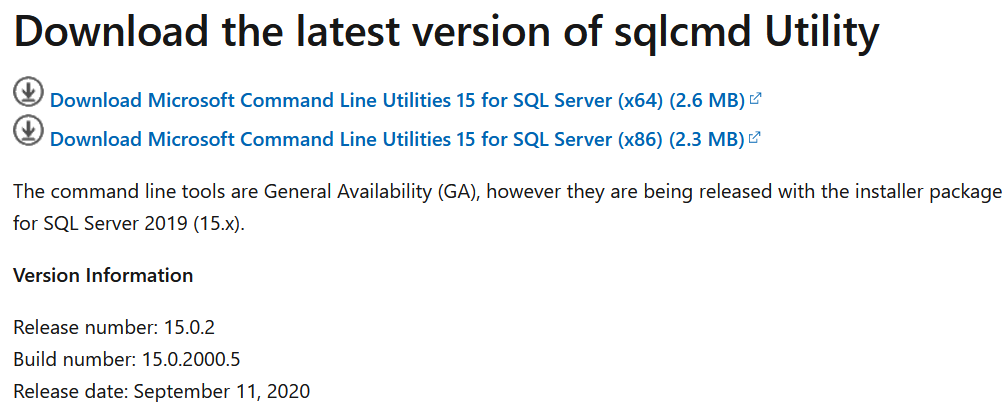Click the download arrow icon for x64 utilities
The width and height of the screenshot is (1005, 402).
28,93
